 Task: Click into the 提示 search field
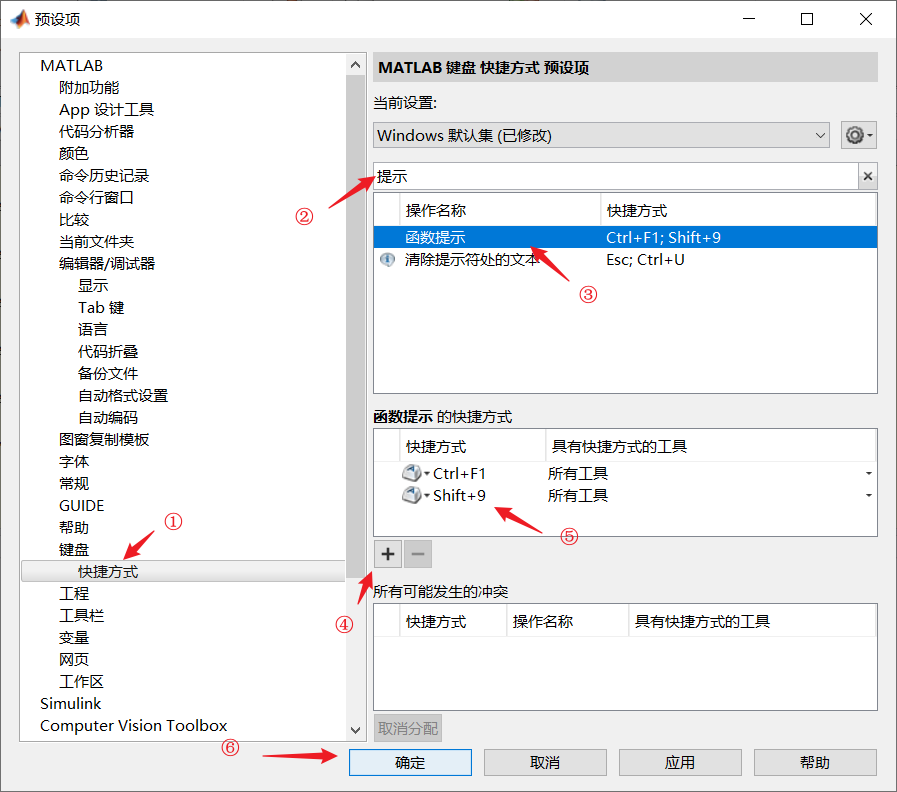pos(616,176)
